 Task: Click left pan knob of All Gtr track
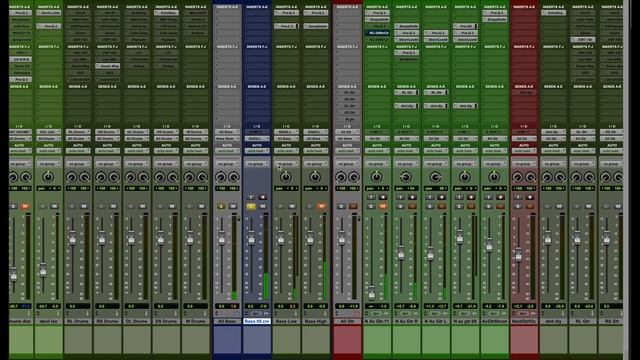pos(341,177)
